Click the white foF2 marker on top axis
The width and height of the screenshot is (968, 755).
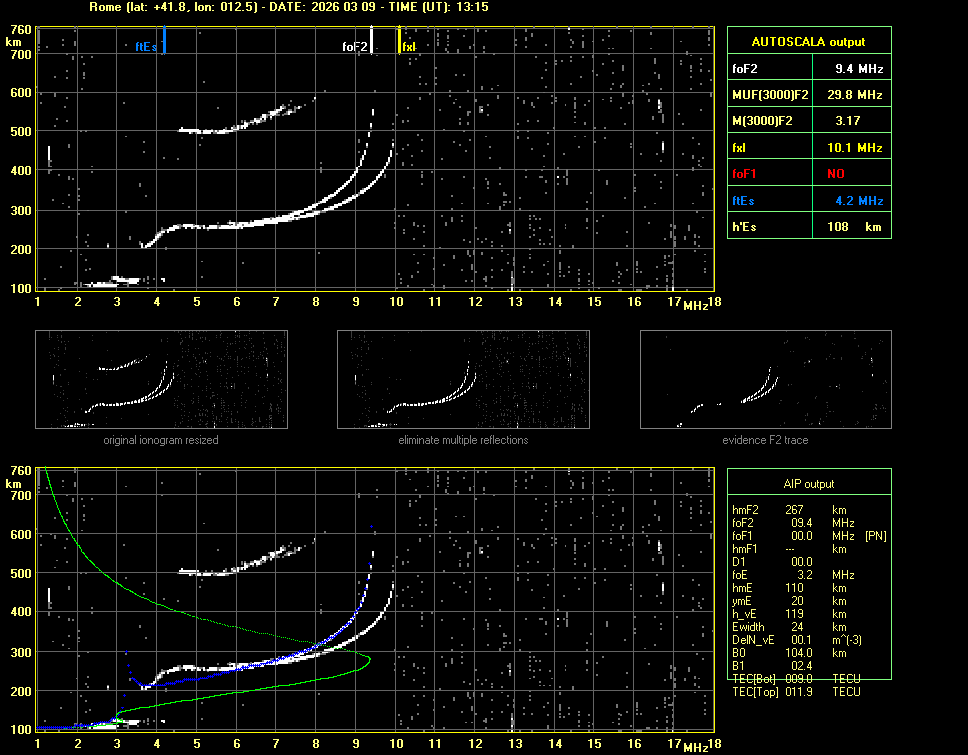372,42
